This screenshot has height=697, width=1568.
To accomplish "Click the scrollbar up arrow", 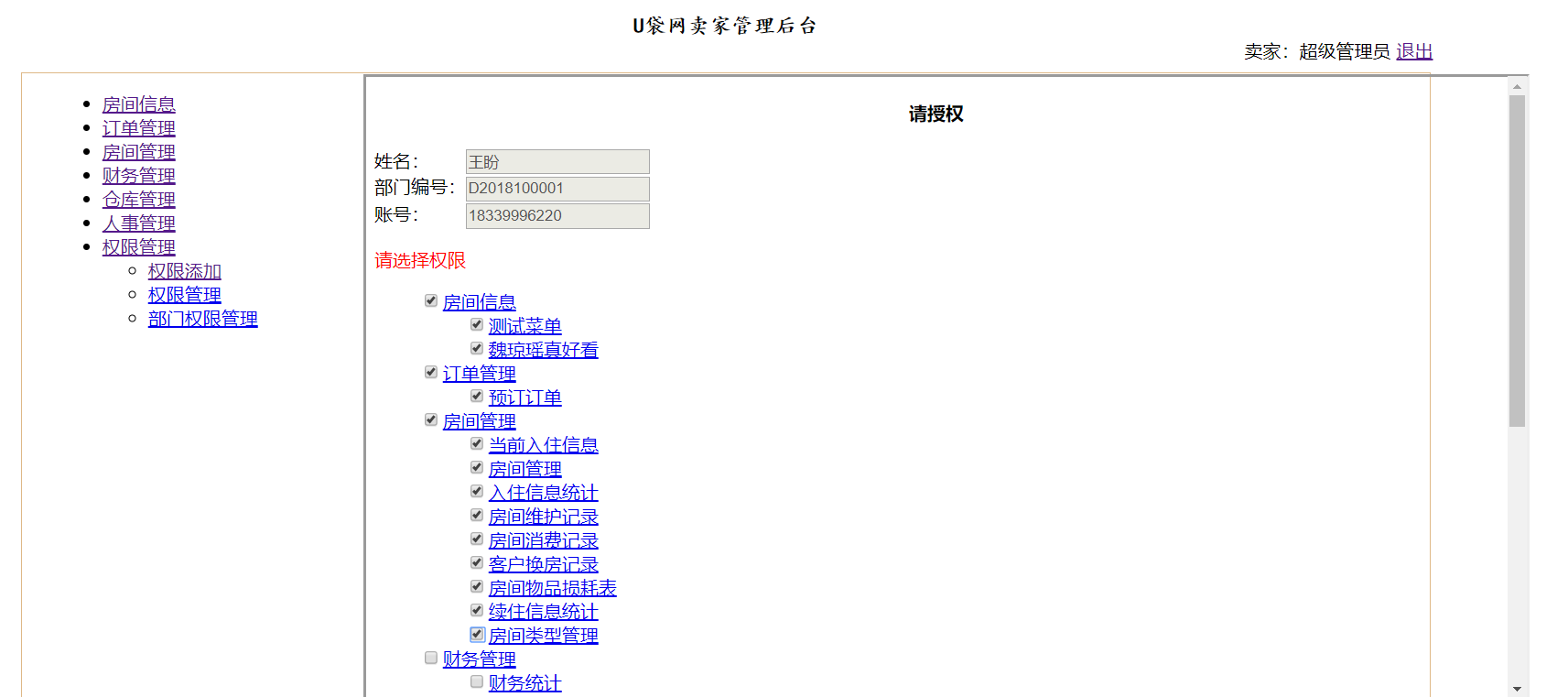I will coord(1517,87).
